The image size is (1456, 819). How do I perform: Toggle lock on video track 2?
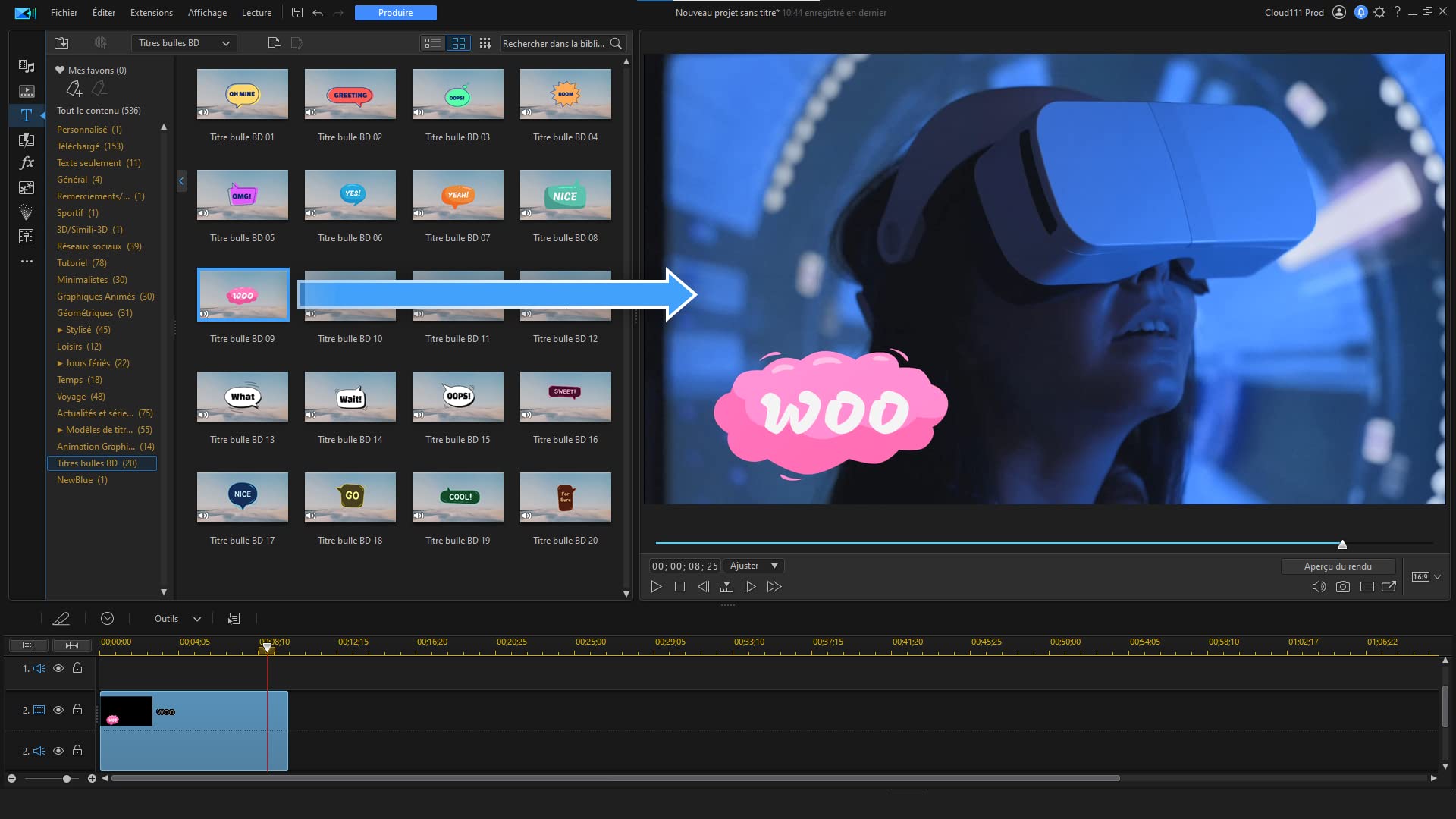77,710
